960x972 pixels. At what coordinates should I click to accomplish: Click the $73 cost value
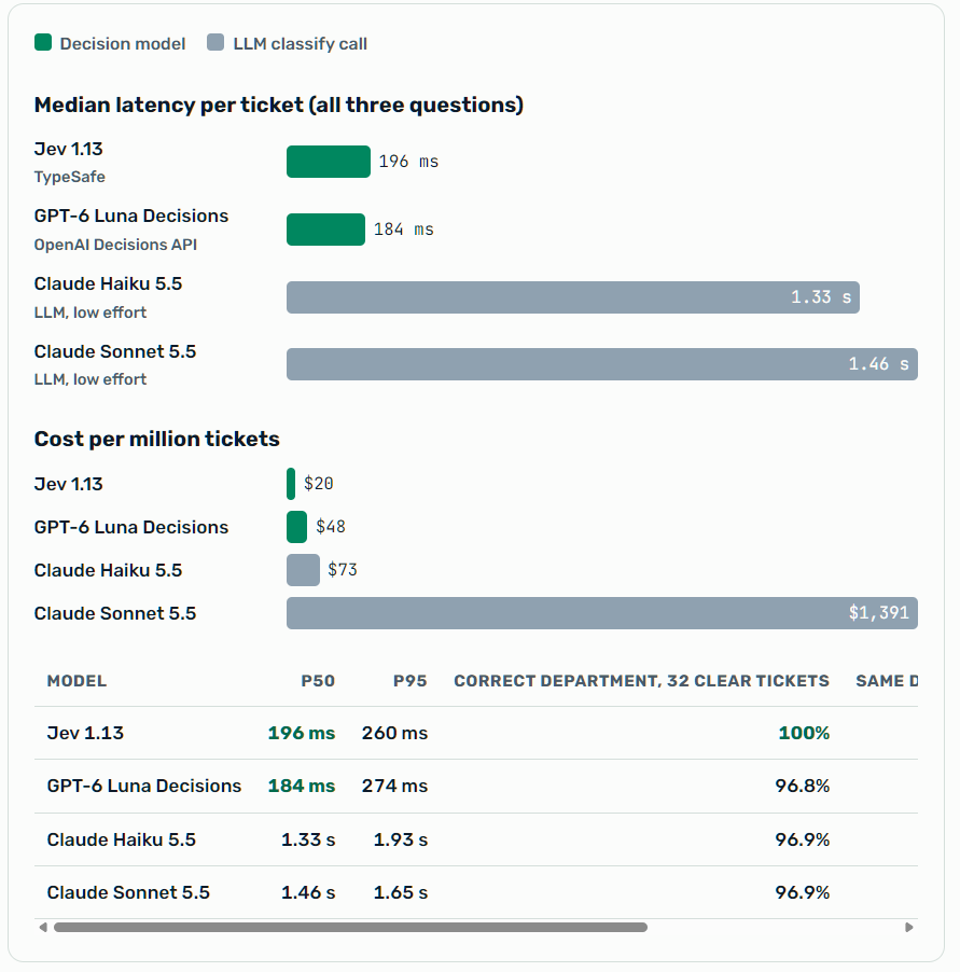pyautogui.click(x=343, y=570)
